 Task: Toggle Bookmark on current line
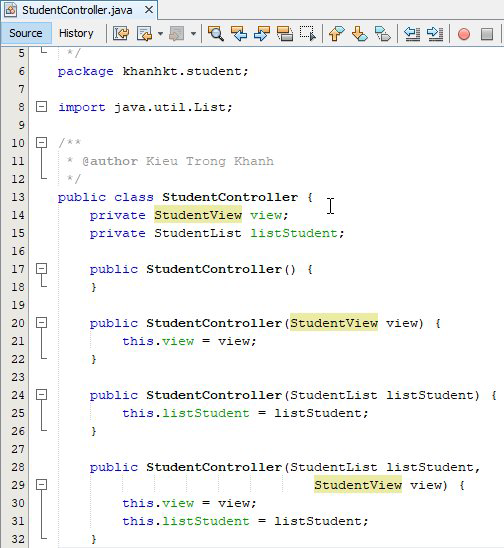point(382,34)
